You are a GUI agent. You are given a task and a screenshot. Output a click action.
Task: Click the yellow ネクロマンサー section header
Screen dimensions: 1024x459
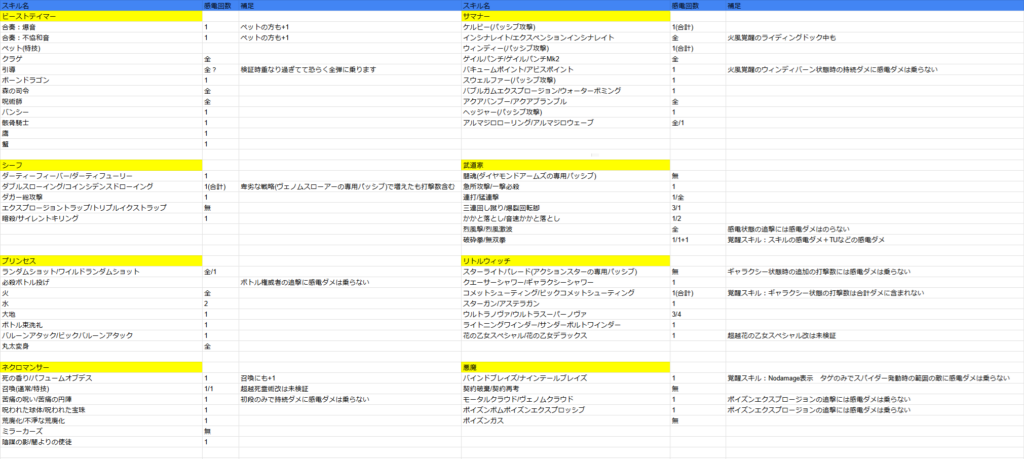(x=100, y=367)
